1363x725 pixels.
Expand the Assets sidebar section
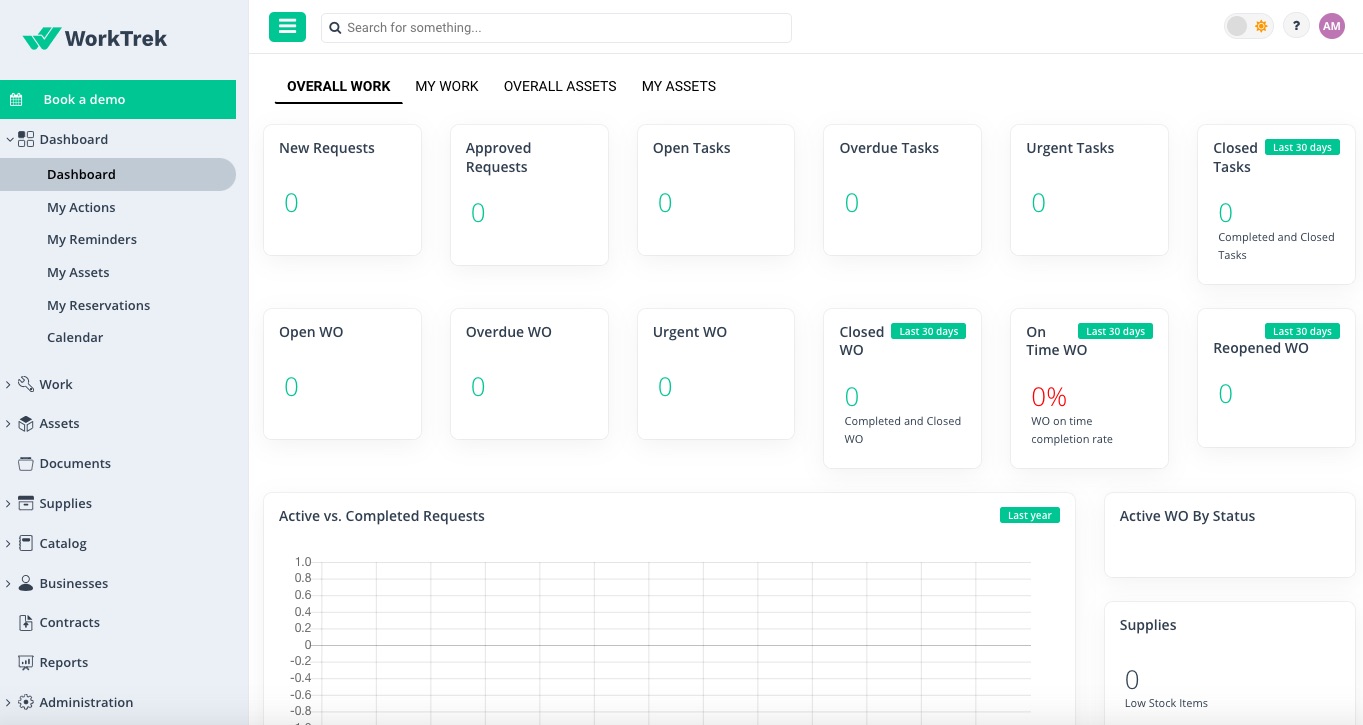pyautogui.click(x=10, y=424)
